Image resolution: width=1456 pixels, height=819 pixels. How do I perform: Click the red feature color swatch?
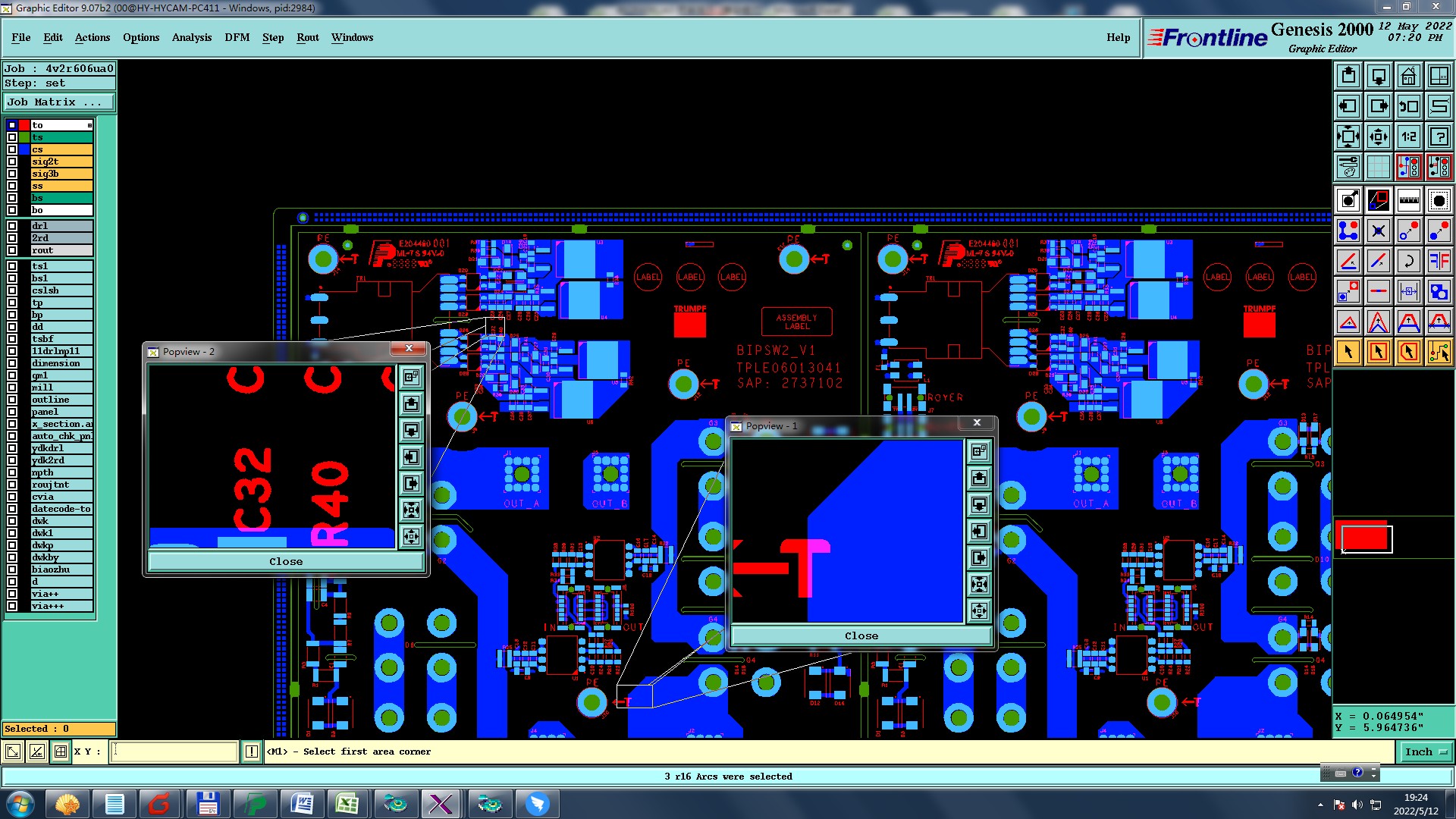[1364, 538]
